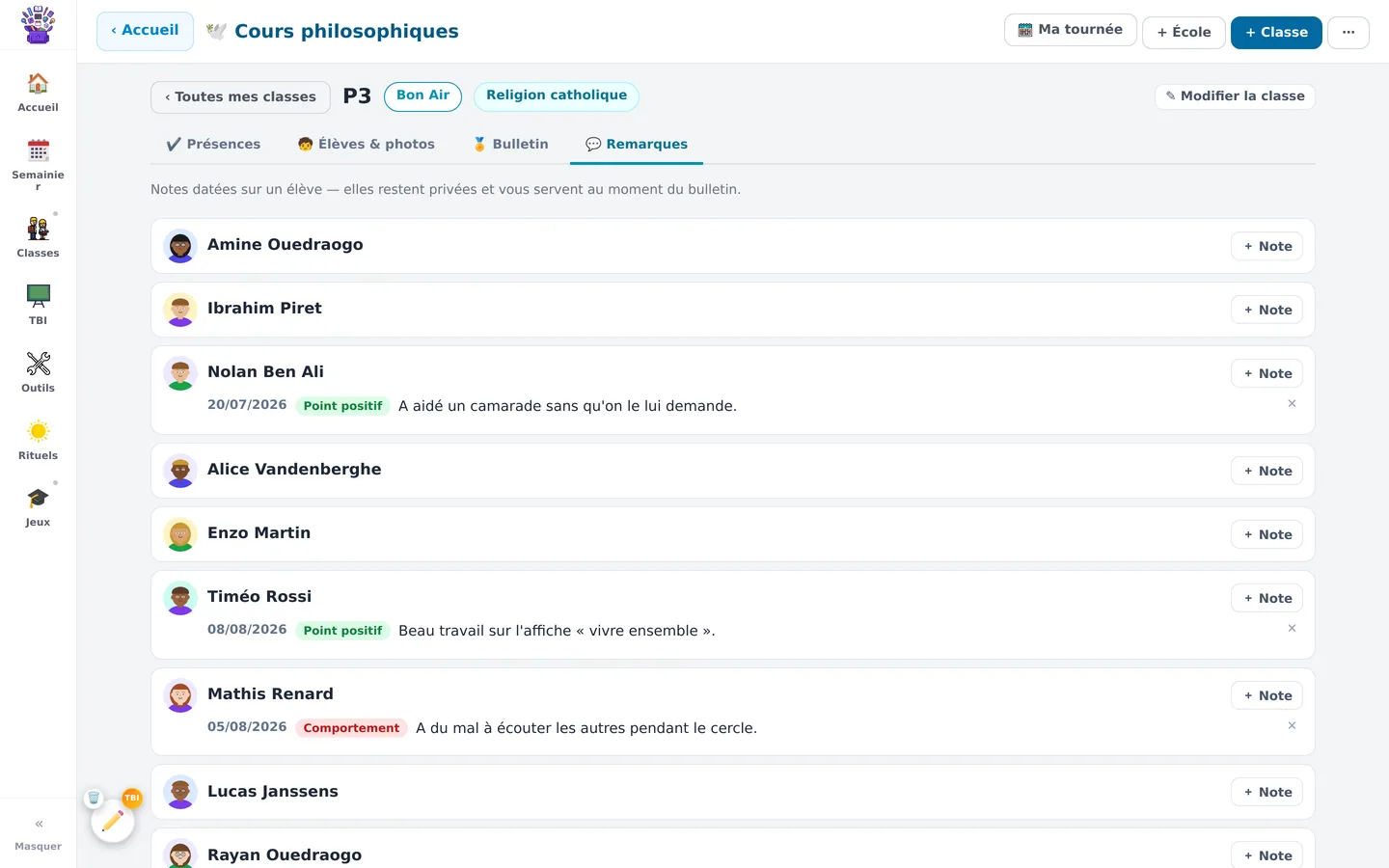The image size is (1389, 868).
Task: Click the Comportement label on Mathis's note
Action: pos(351,728)
